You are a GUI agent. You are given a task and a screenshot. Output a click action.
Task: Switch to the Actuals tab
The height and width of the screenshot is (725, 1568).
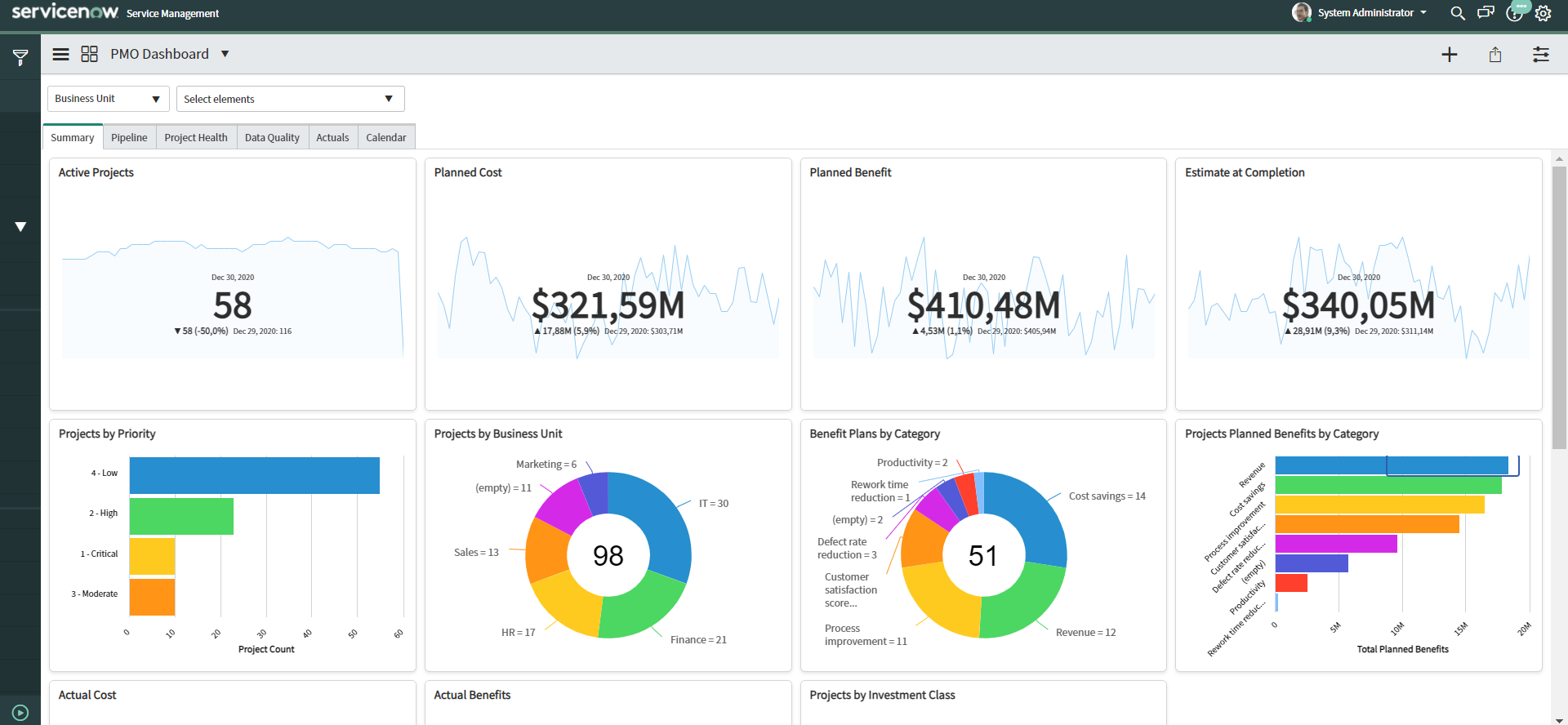point(332,137)
